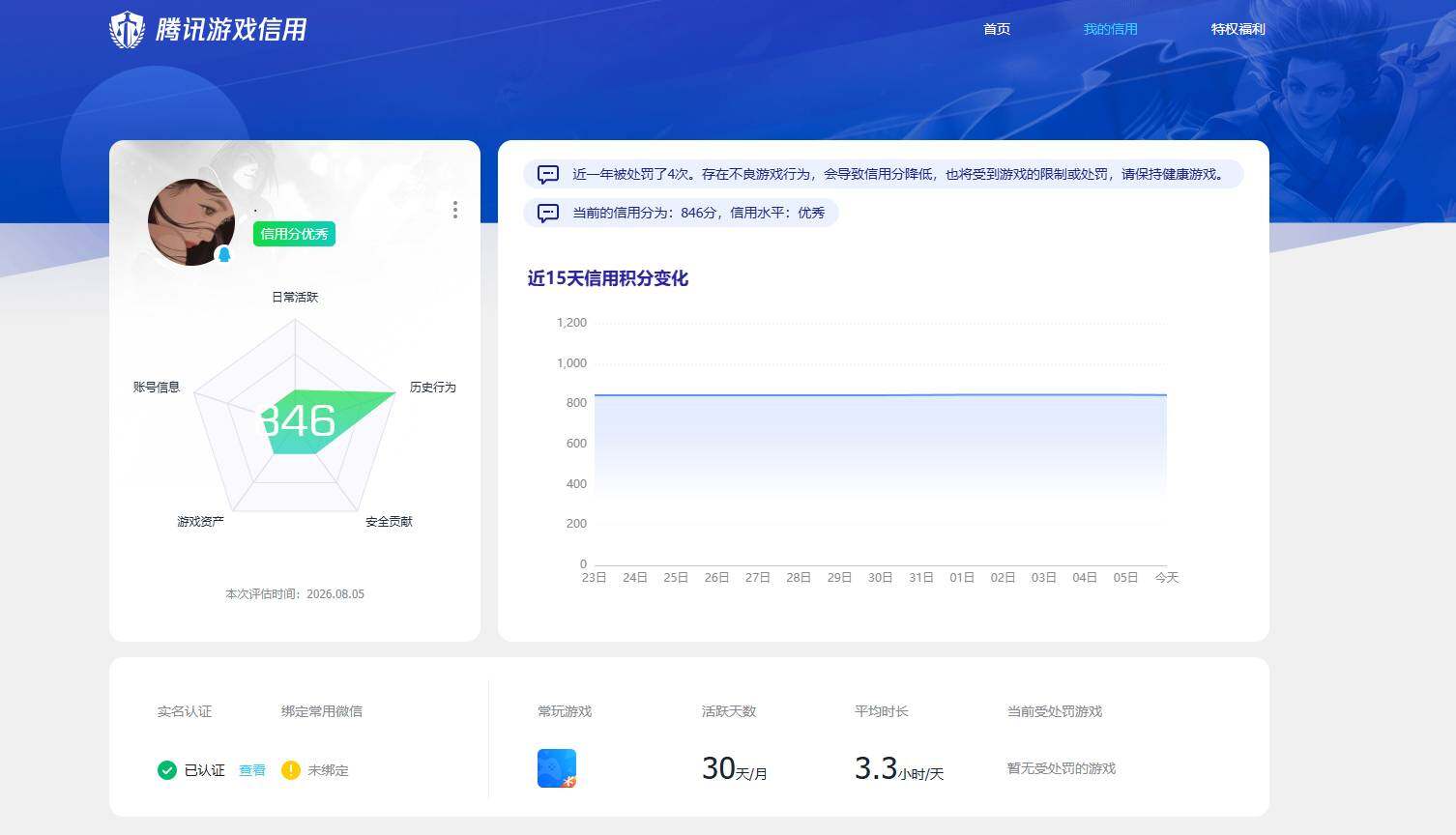This screenshot has width=1456, height=835.
Task: Click the QQ penguin badge on avatar
Action: coord(224,254)
